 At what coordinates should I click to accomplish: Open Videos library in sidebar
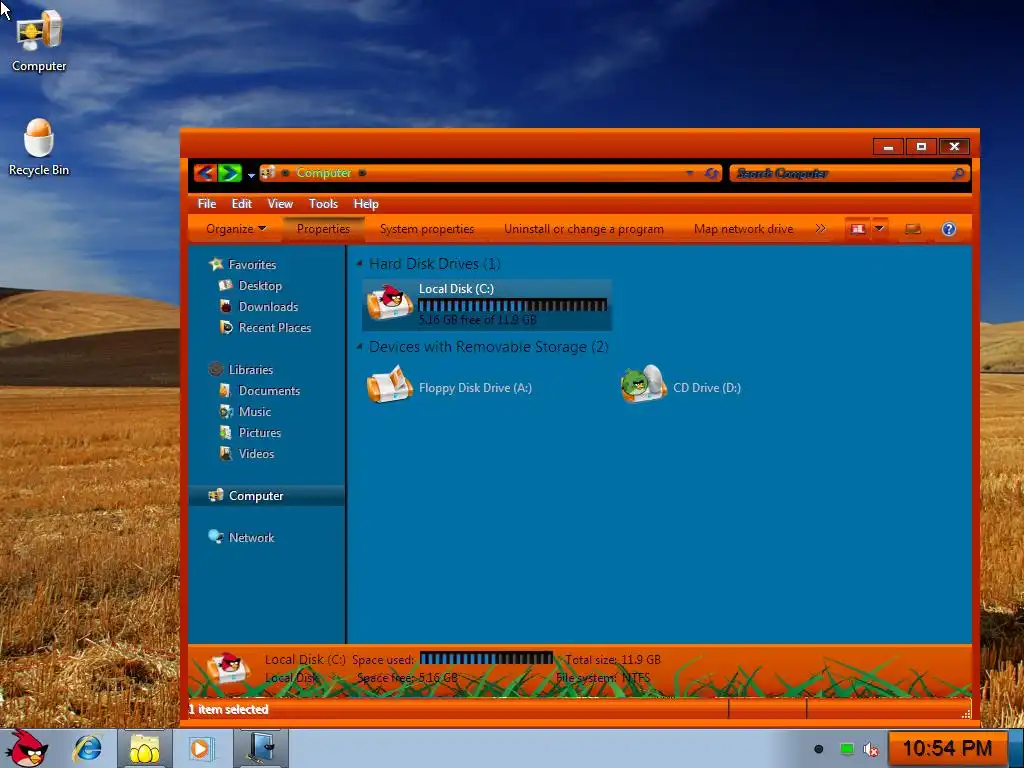[256, 453]
